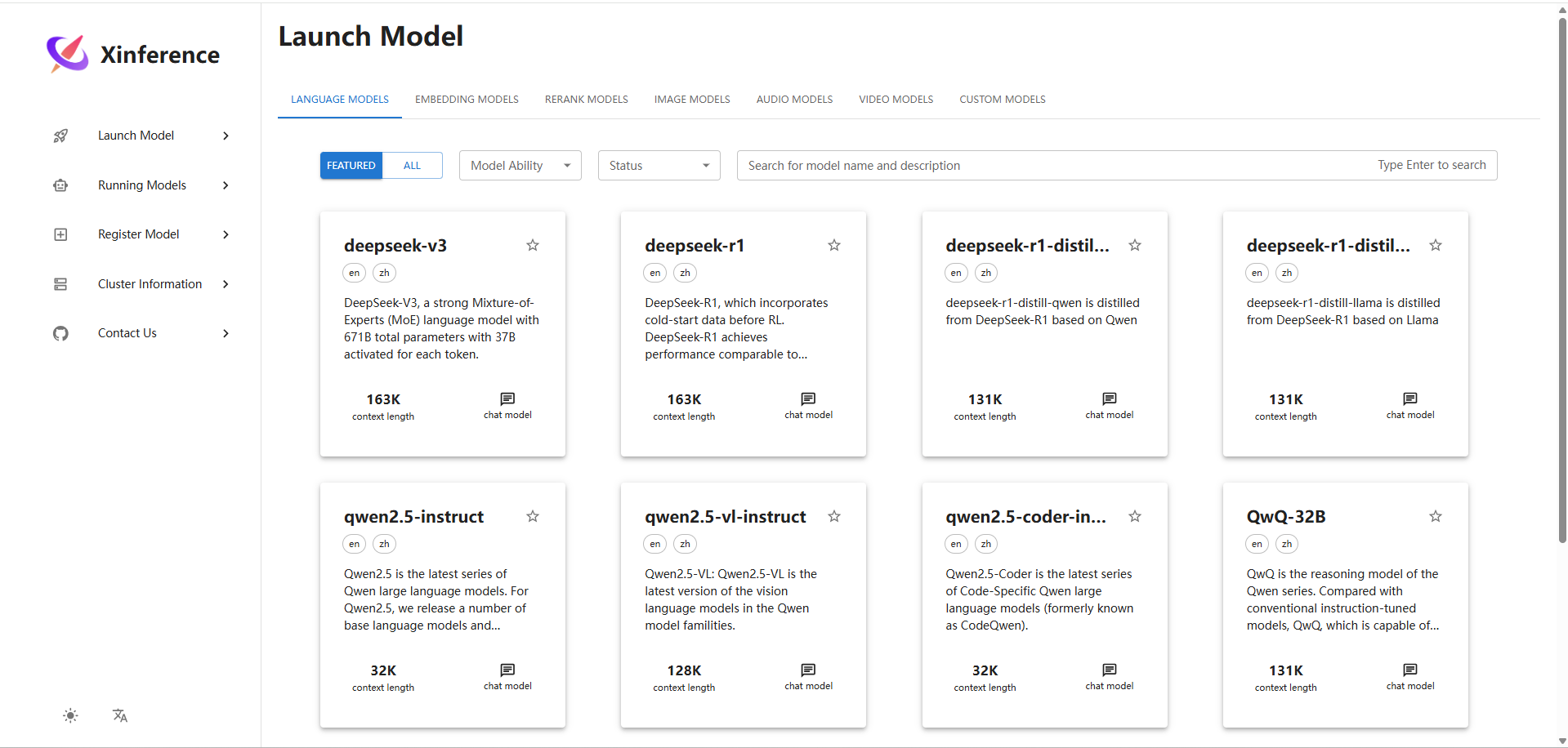
Task: Open the qwen2.5-instruct card title
Action: (413, 517)
